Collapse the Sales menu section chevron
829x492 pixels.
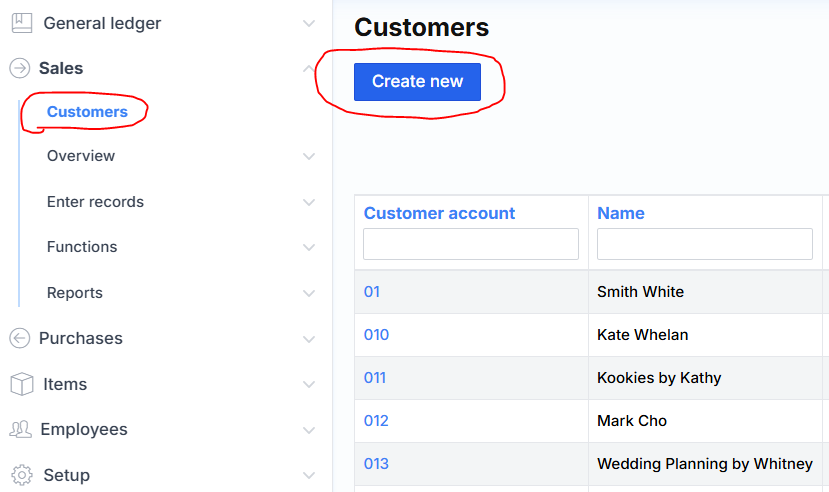[309, 68]
